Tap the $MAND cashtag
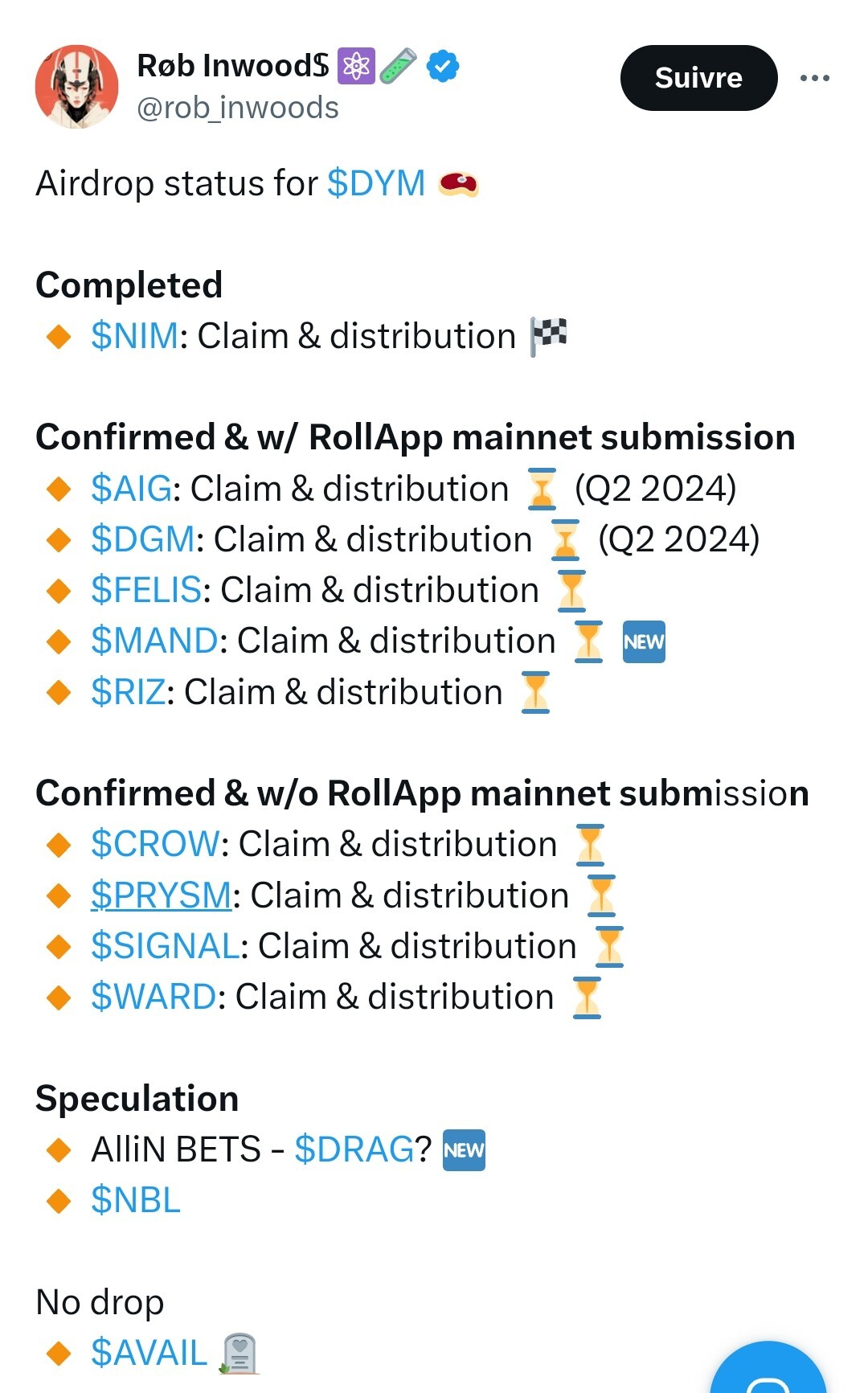This screenshot has width=868, height=1393. (154, 641)
